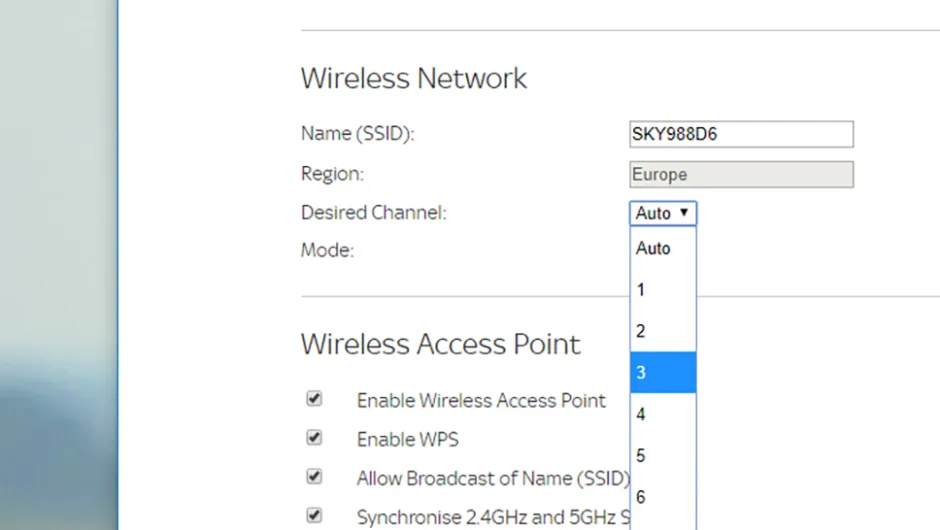Choose channel 1 from the dropdown list

pos(663,290)
